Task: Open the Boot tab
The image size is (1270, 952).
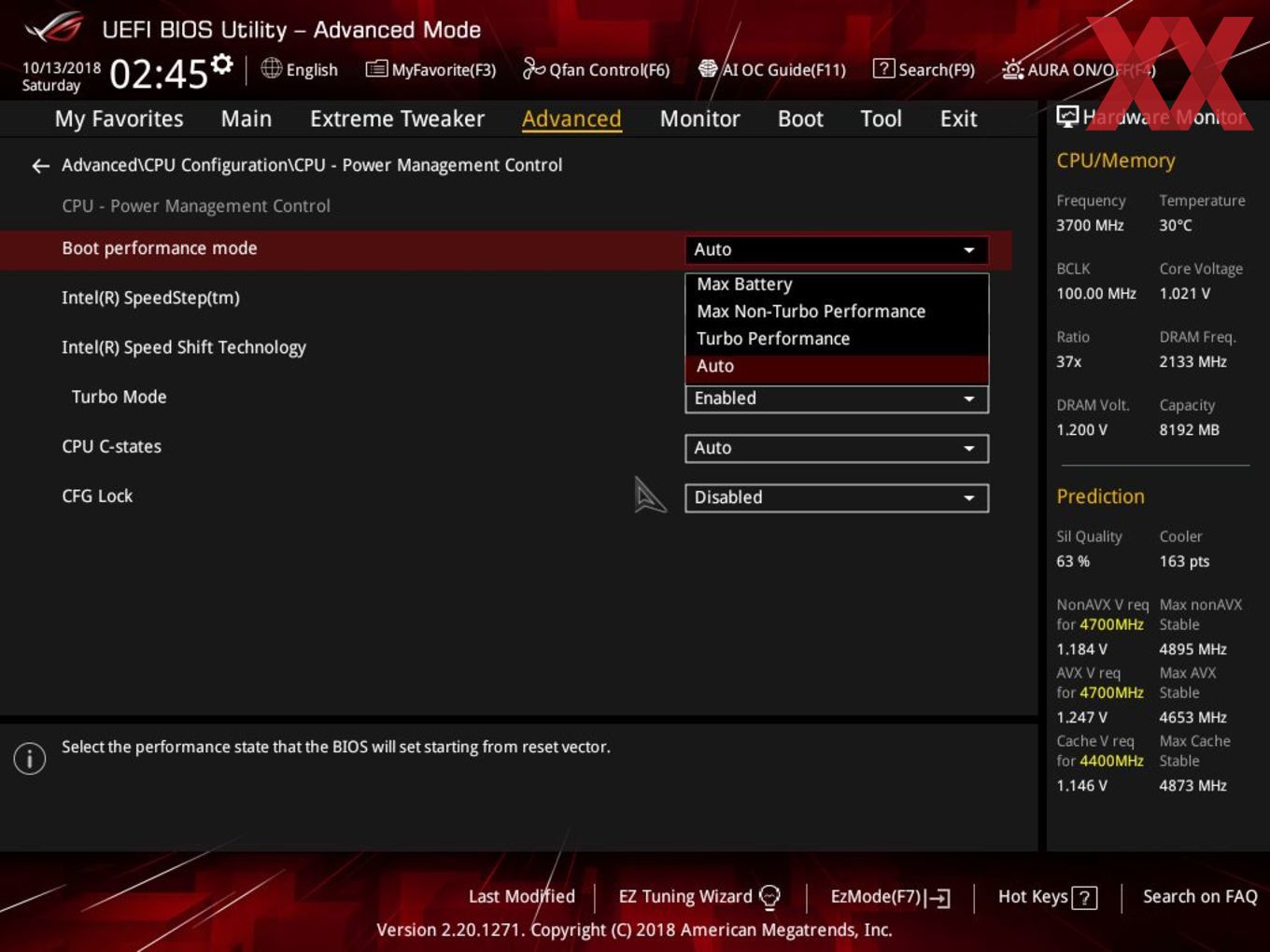Action: (800, 119)
